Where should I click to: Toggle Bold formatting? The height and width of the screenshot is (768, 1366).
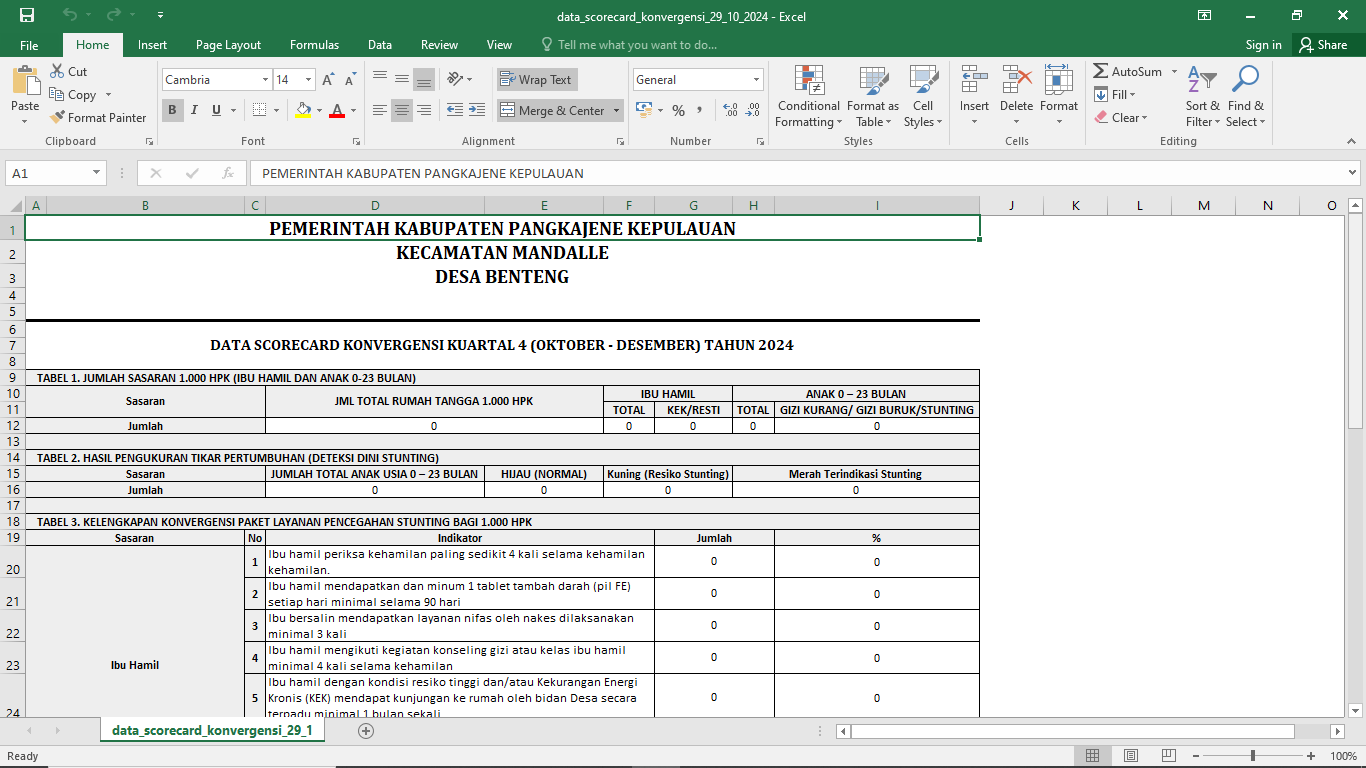click(173, 110)
